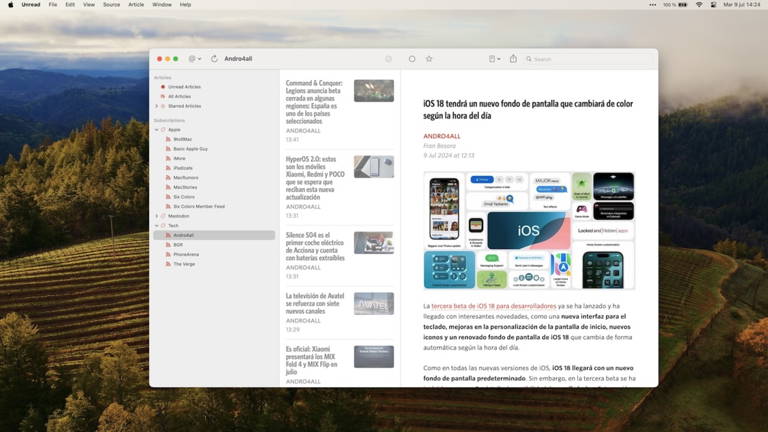Click the feed icon beside The Verge
The image size is (768, 432).
click(x=168, y=264)
